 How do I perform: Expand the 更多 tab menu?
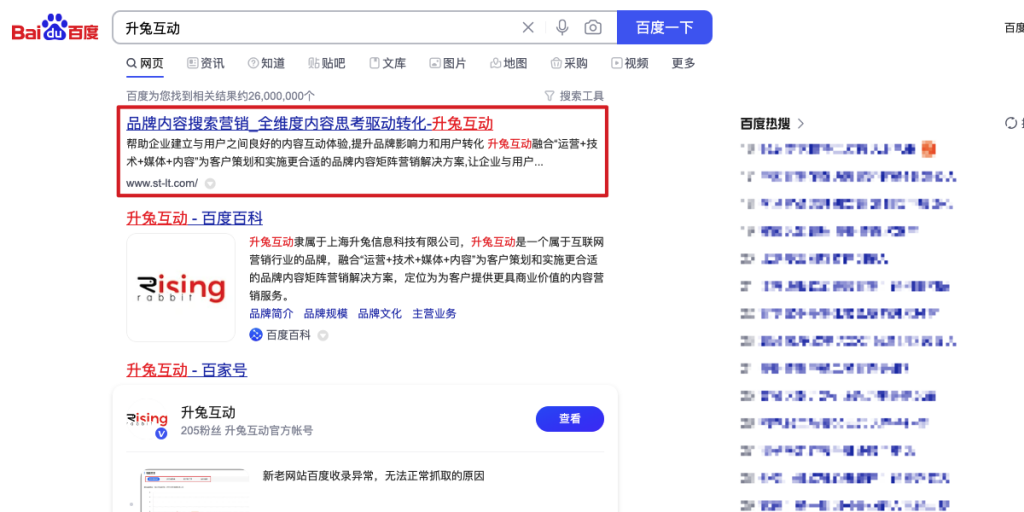point(684,63)
